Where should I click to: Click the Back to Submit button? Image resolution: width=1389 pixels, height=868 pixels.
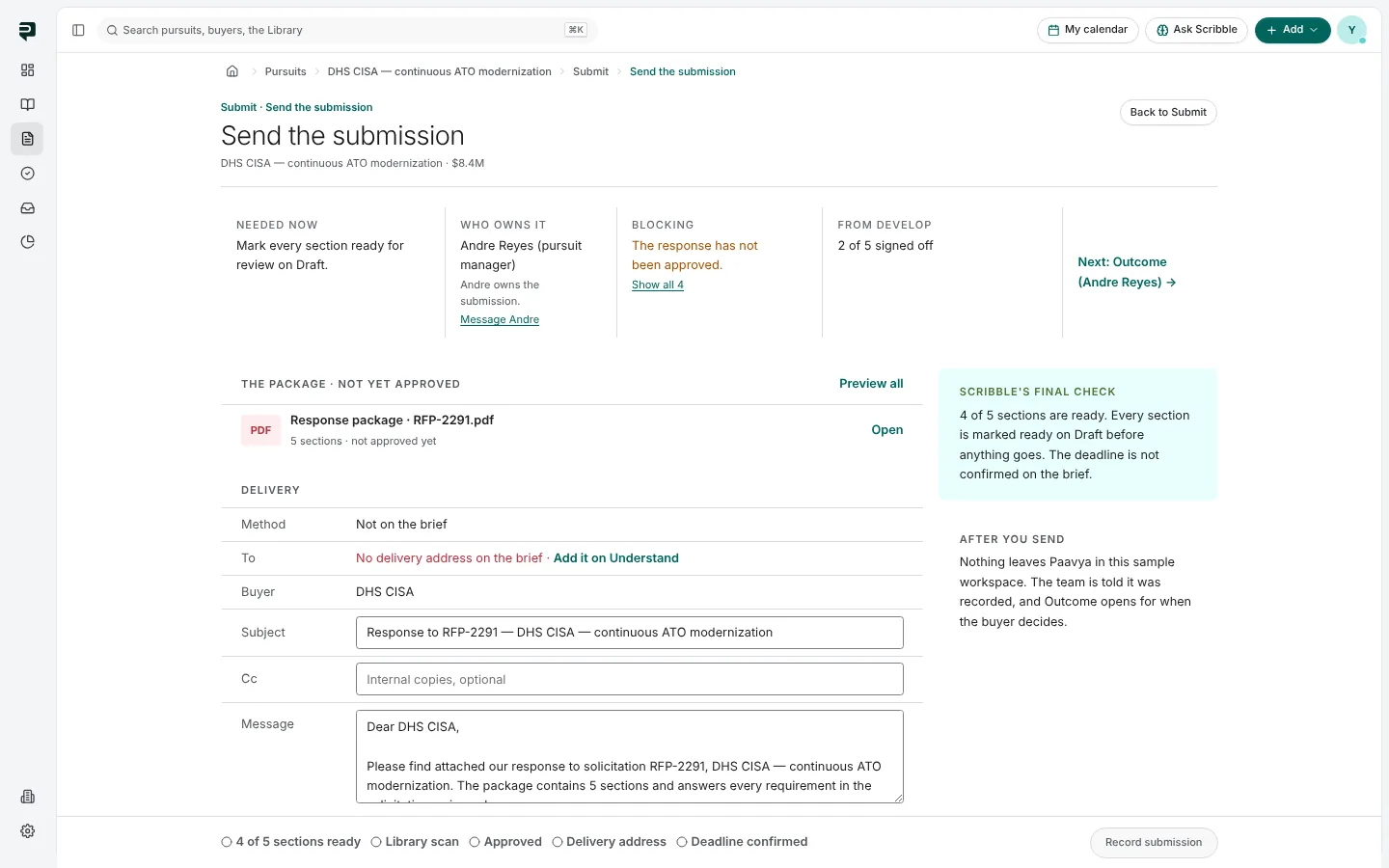pos(1168,112)
